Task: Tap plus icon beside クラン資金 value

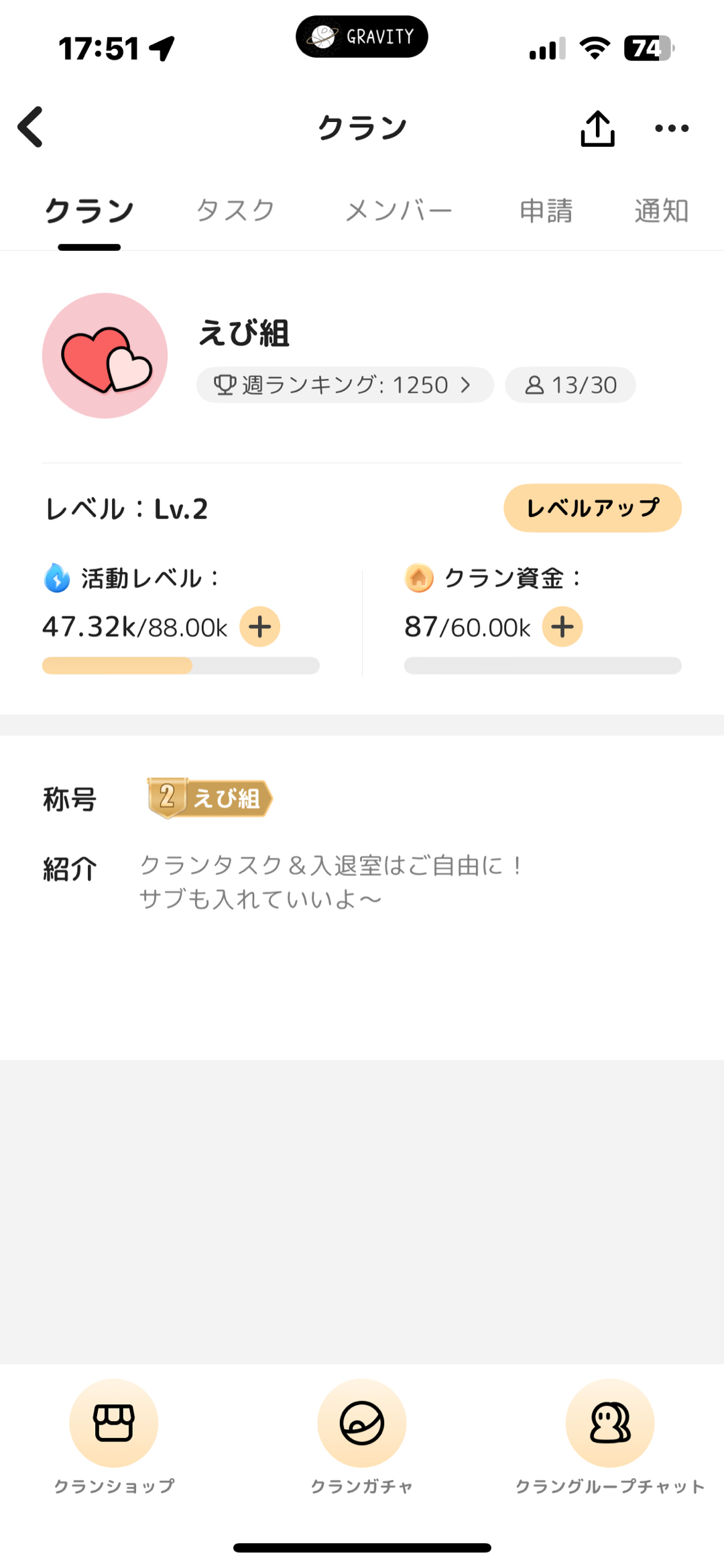Action: (562, 627)
